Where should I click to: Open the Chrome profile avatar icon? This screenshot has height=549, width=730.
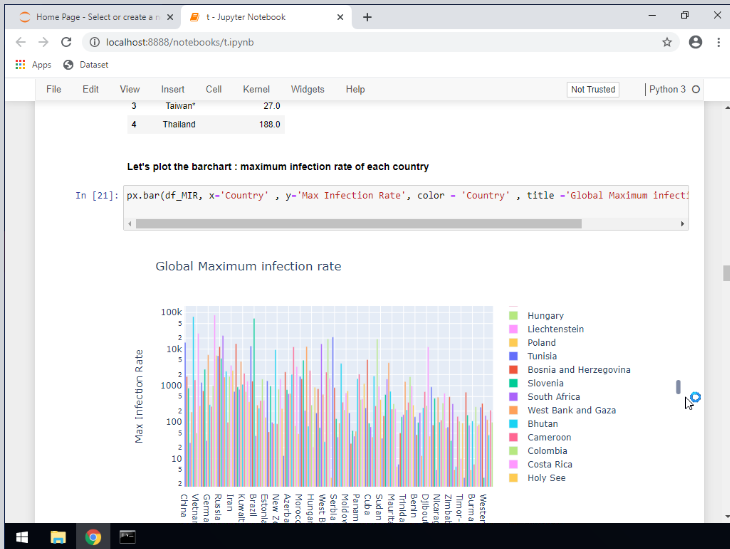pos(695,42)
